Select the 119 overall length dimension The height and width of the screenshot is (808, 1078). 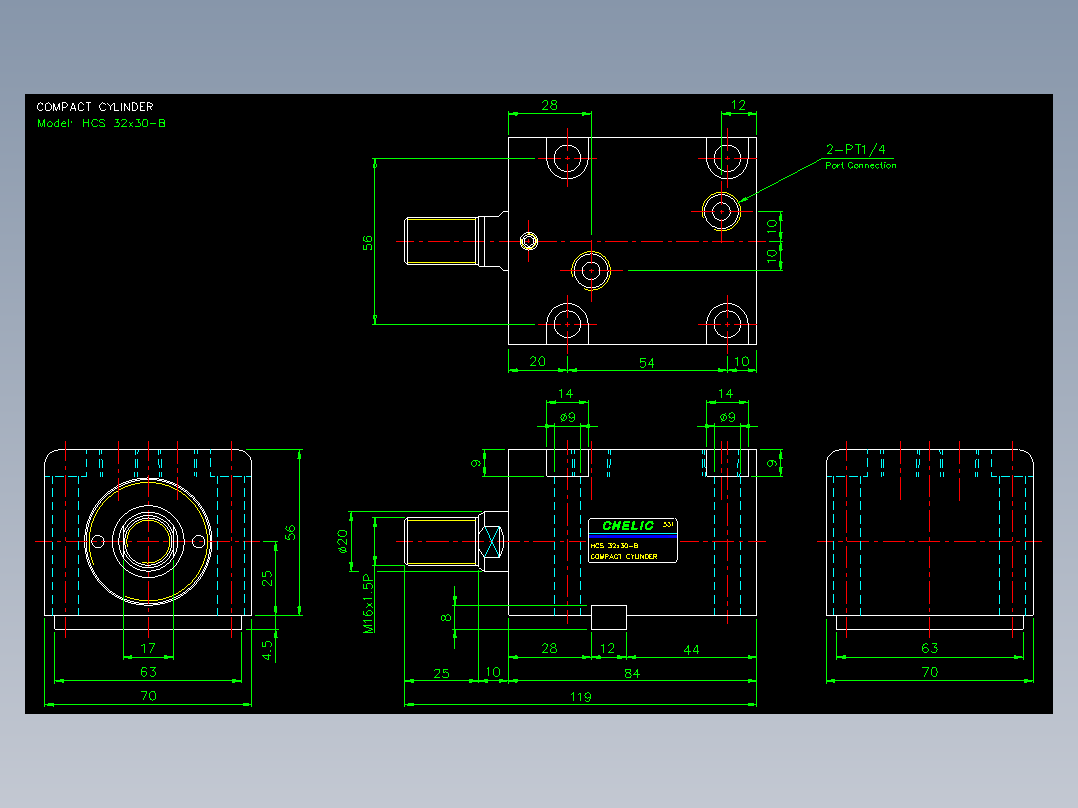coord(580,697)
